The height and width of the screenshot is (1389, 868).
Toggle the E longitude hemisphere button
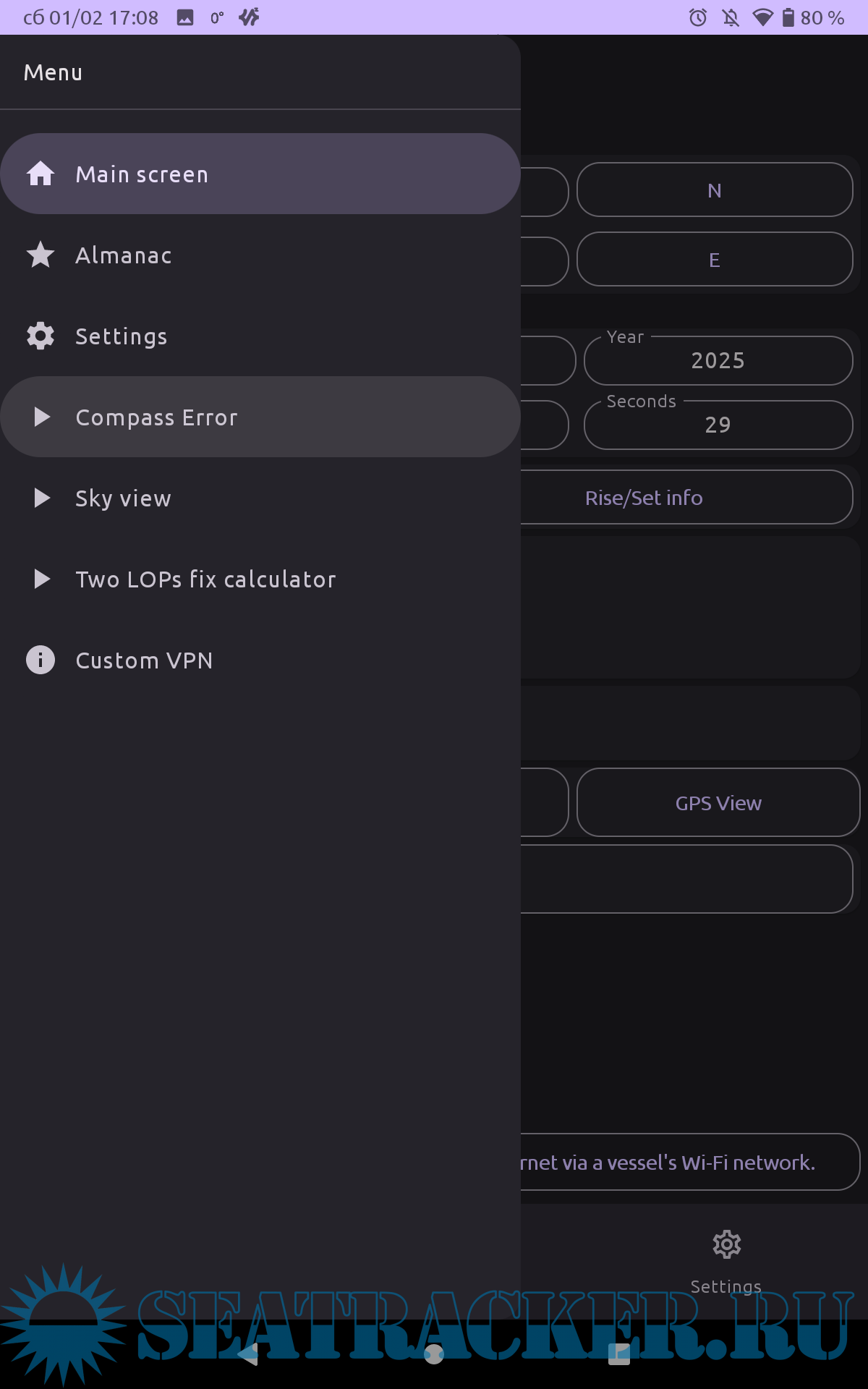[715, 260]
